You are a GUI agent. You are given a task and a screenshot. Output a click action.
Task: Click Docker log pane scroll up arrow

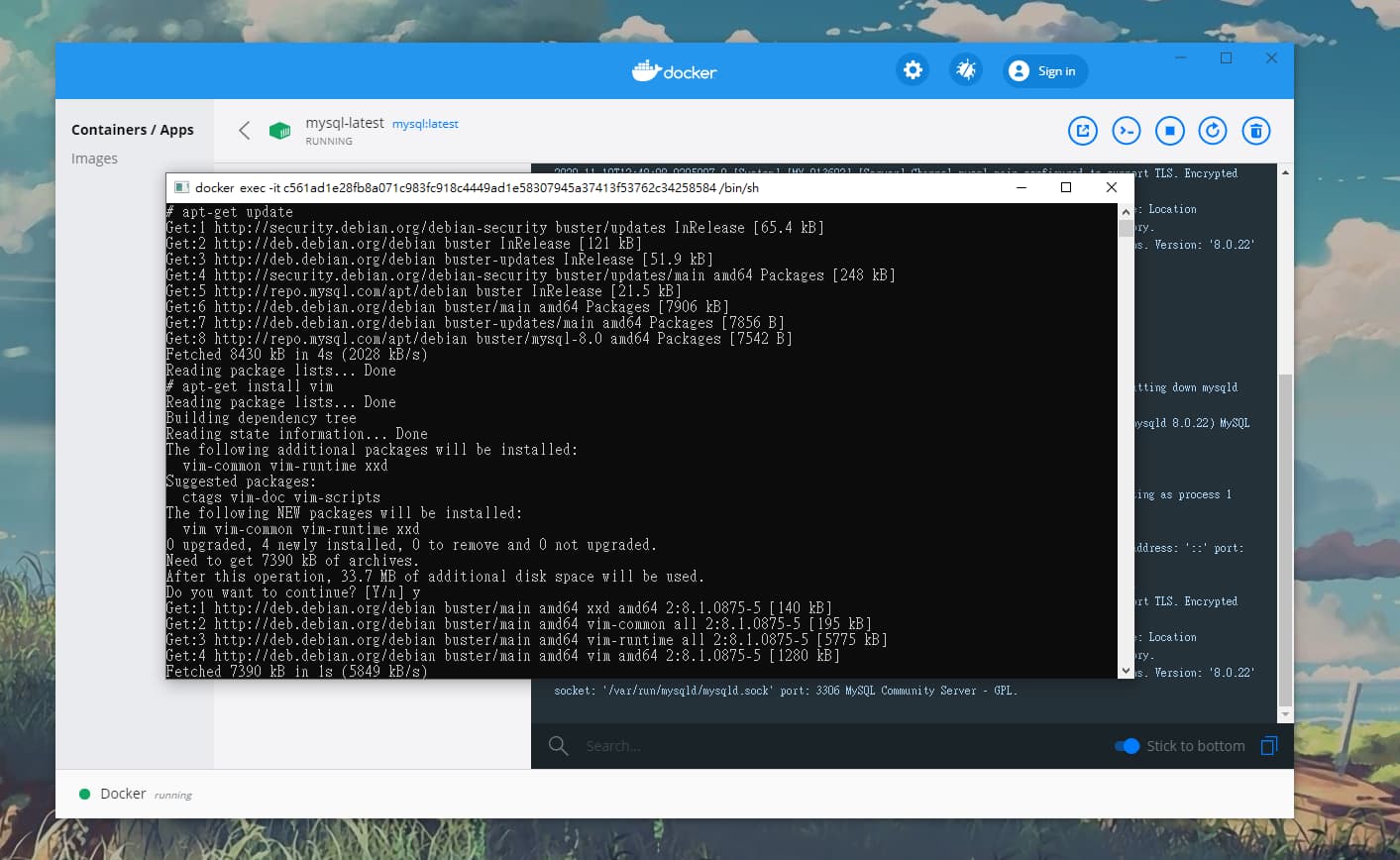click(1286, 172)
